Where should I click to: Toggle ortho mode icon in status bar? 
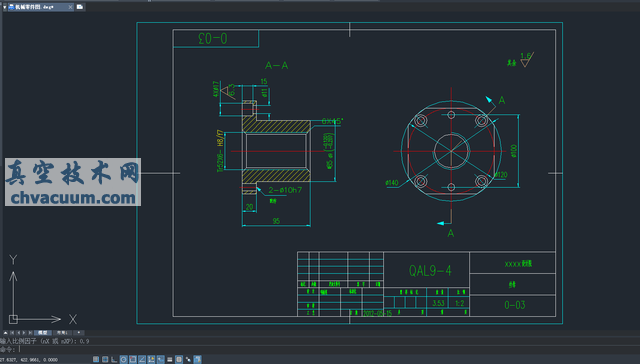[114, 360]
